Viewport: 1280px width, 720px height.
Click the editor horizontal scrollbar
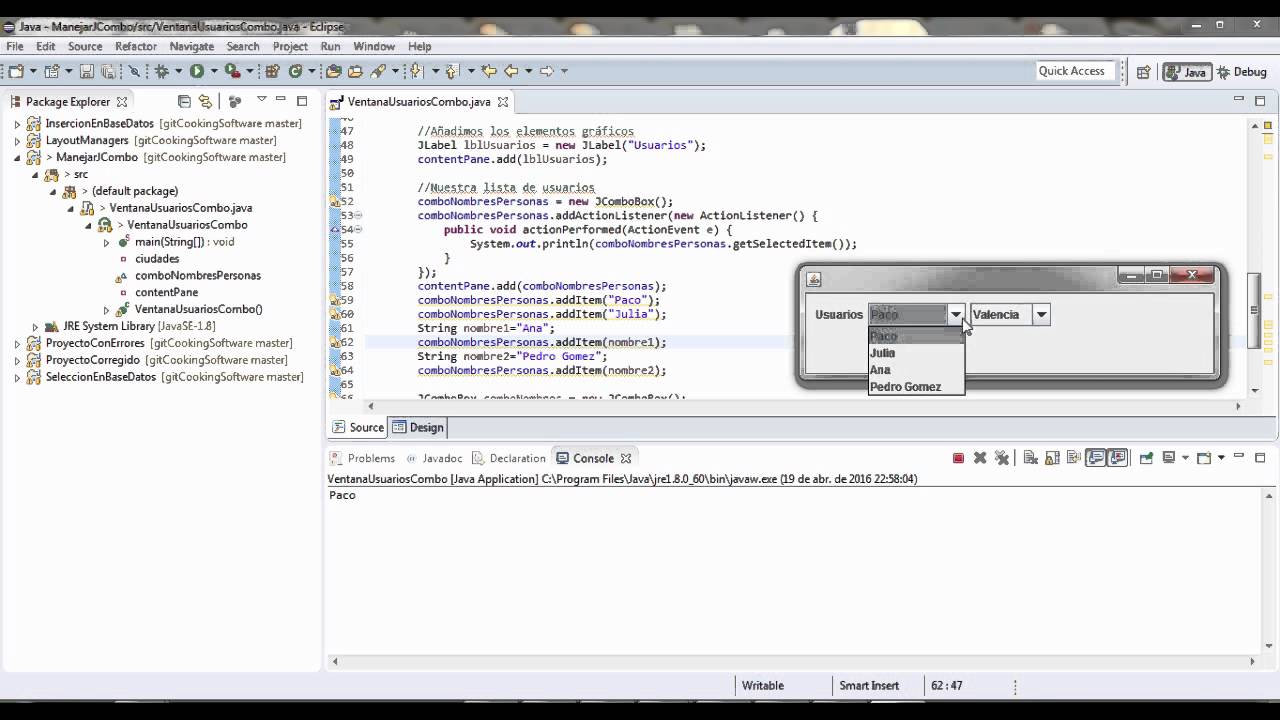click(x=804, y=406)
